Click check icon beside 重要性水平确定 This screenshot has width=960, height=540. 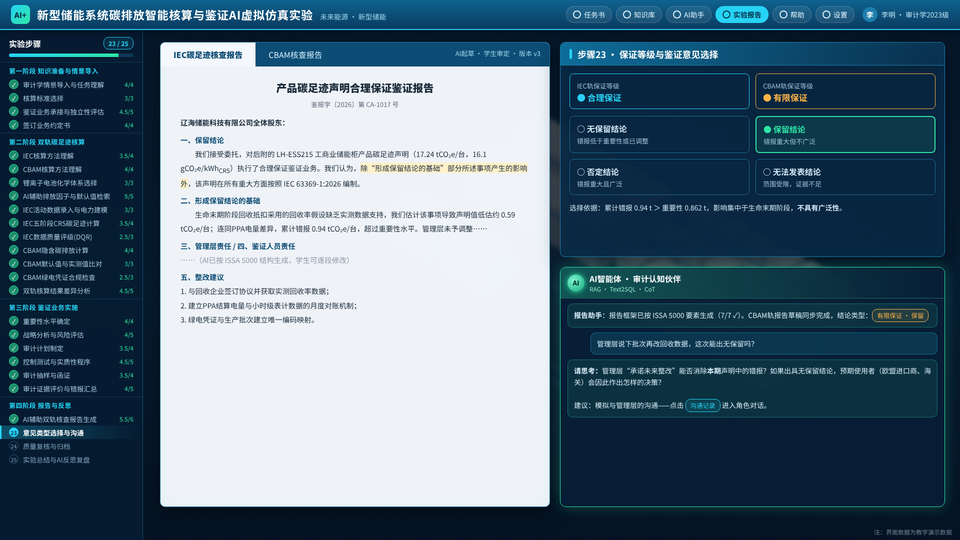click(x=13, y=321)
